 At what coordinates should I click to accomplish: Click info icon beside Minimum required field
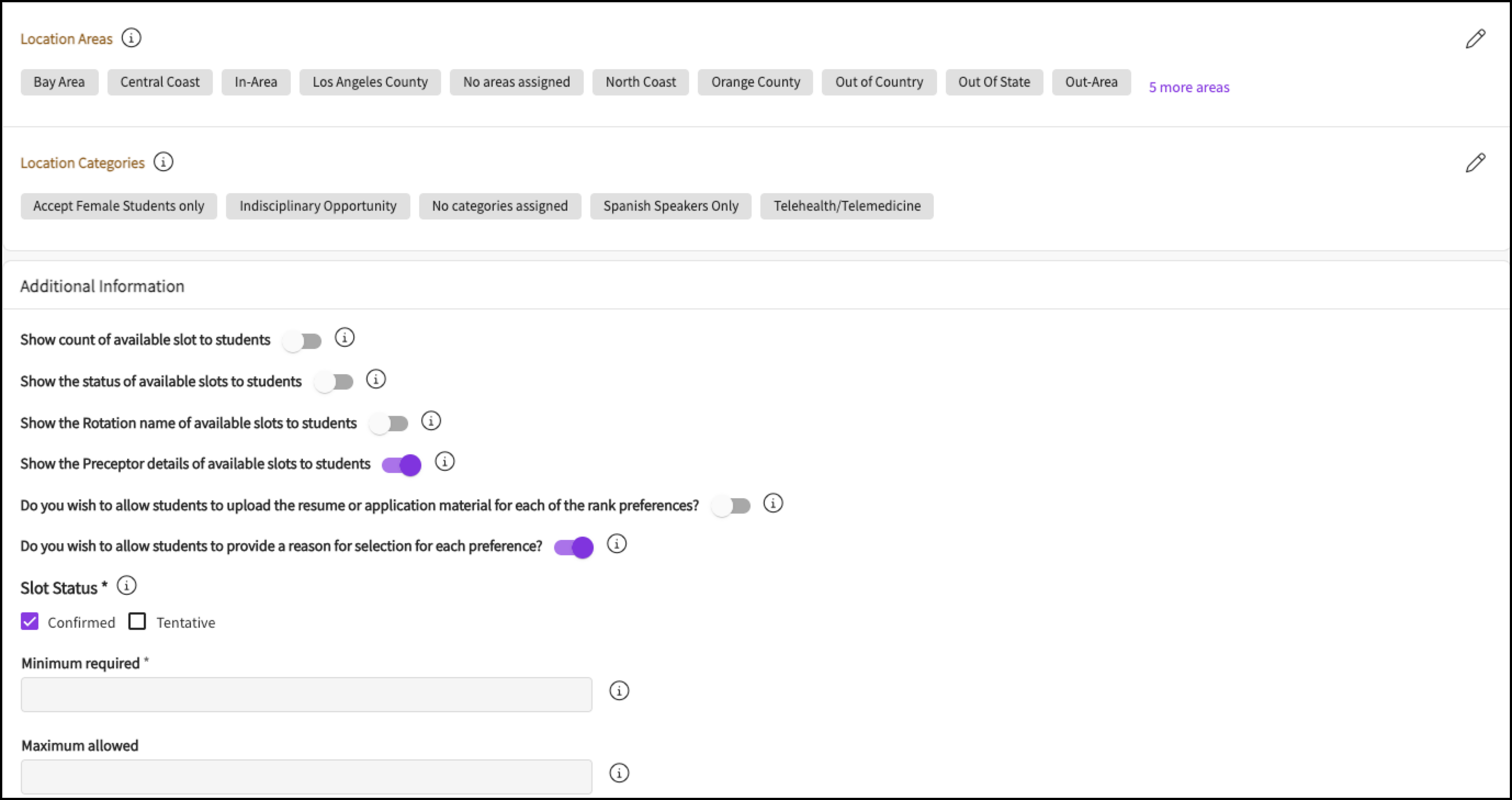point(619,691)
